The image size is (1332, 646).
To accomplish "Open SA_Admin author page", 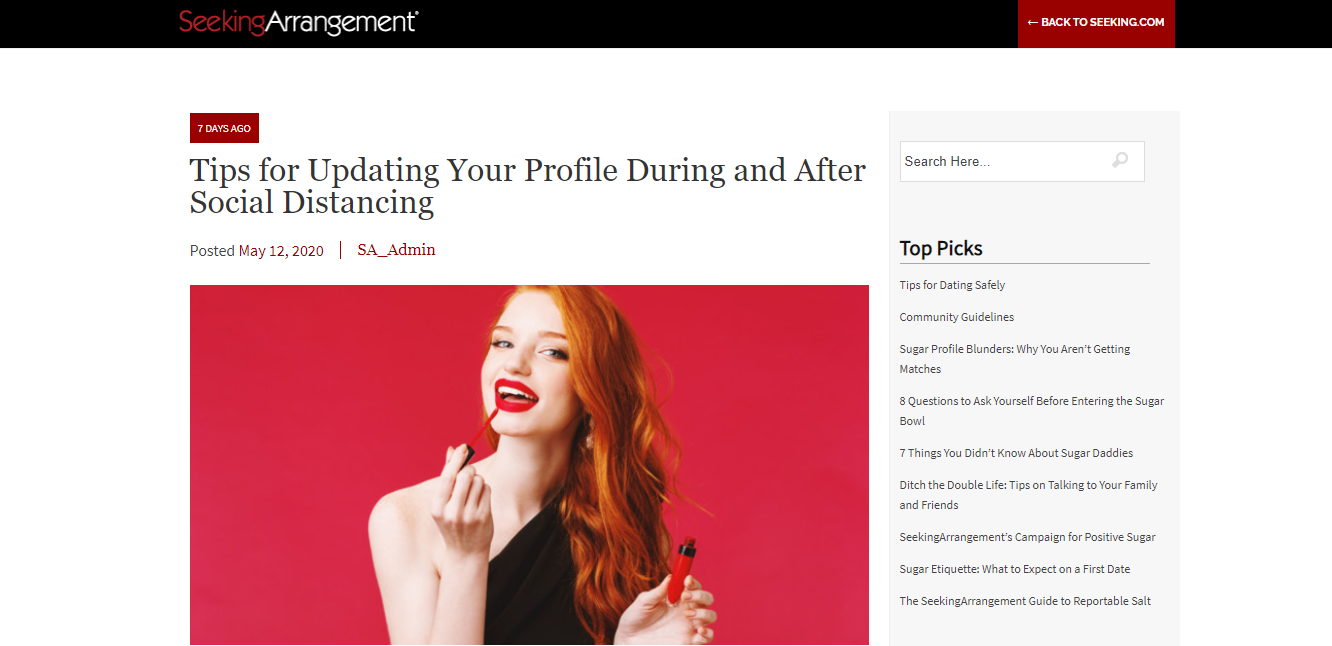I will 396,250.
